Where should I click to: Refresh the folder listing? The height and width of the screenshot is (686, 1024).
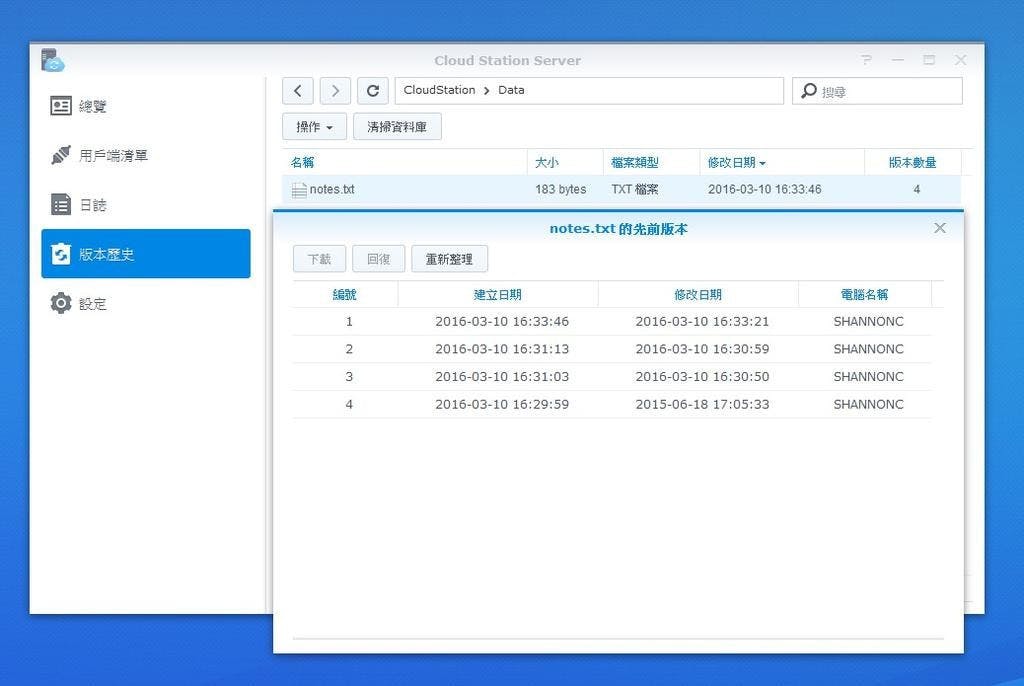[373, 91]
